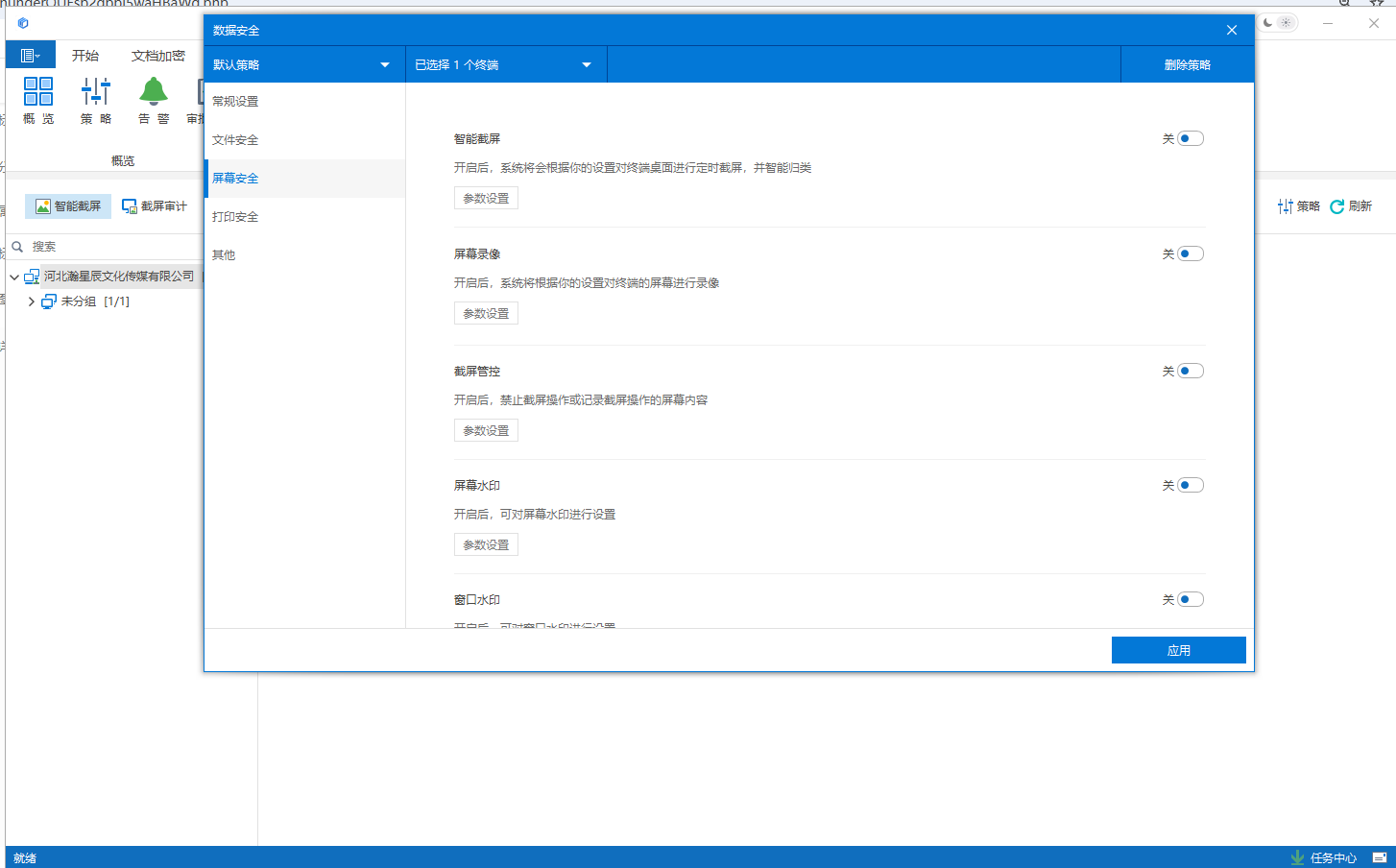This screenshot has width=1396, height=868.
Task: Enable the 屏幕水印 toggle switch
Action: point(1190,486)
